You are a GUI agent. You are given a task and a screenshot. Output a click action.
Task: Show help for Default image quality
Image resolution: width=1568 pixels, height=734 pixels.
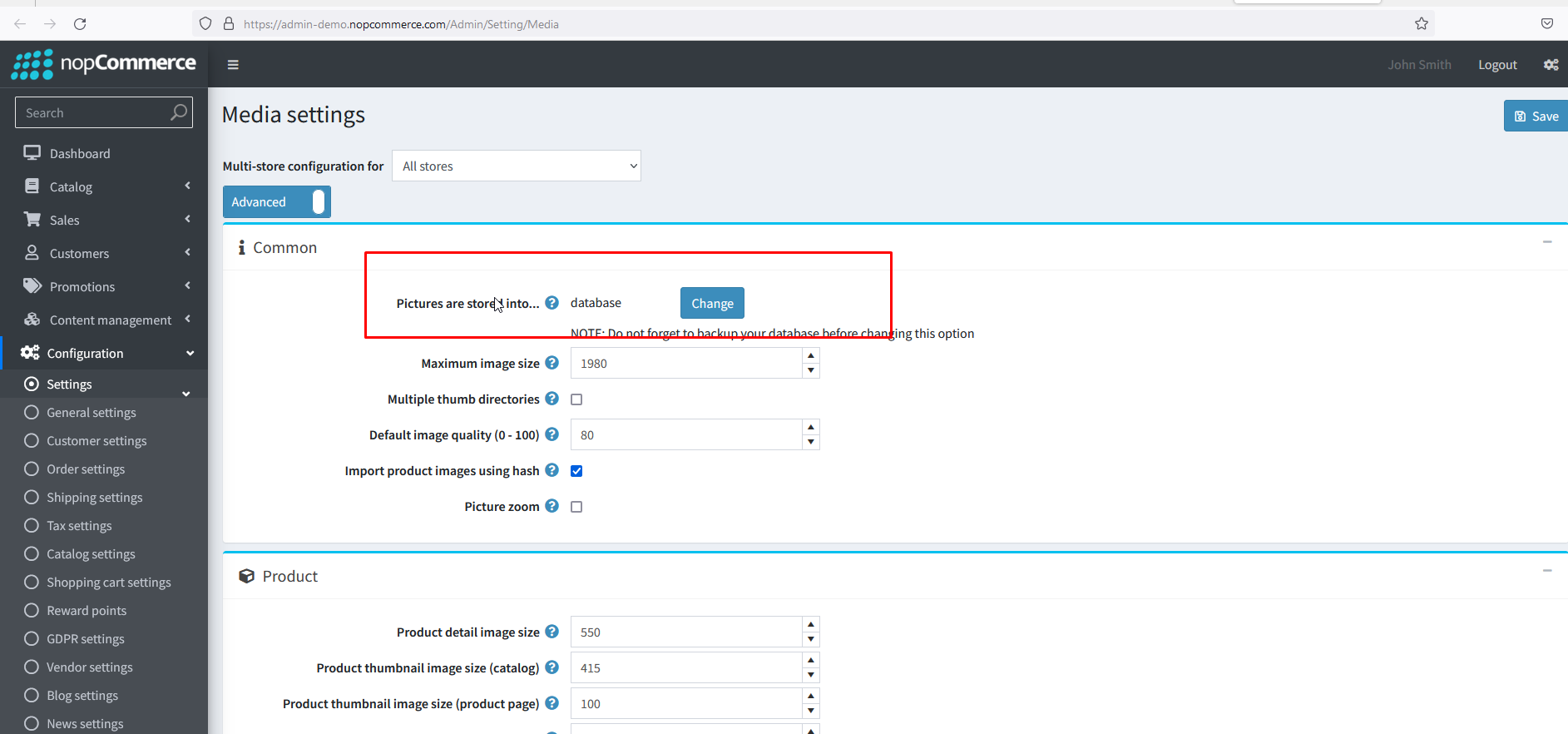[x=552, y=434]
